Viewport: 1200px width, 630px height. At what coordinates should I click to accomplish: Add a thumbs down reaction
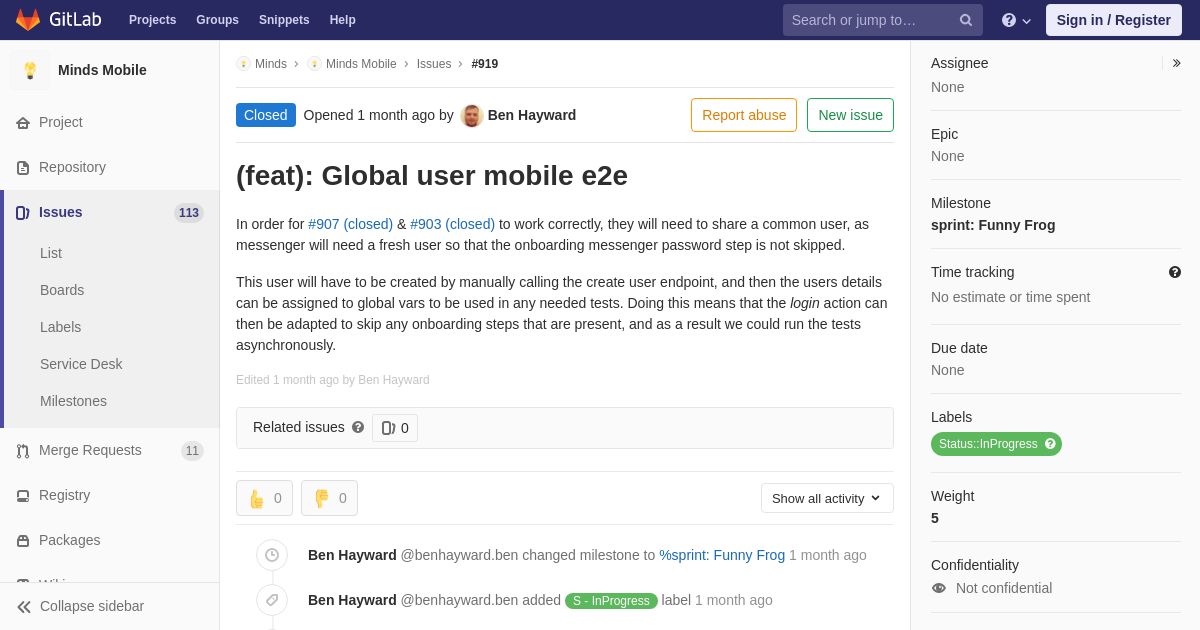click(x=329, y=498)
